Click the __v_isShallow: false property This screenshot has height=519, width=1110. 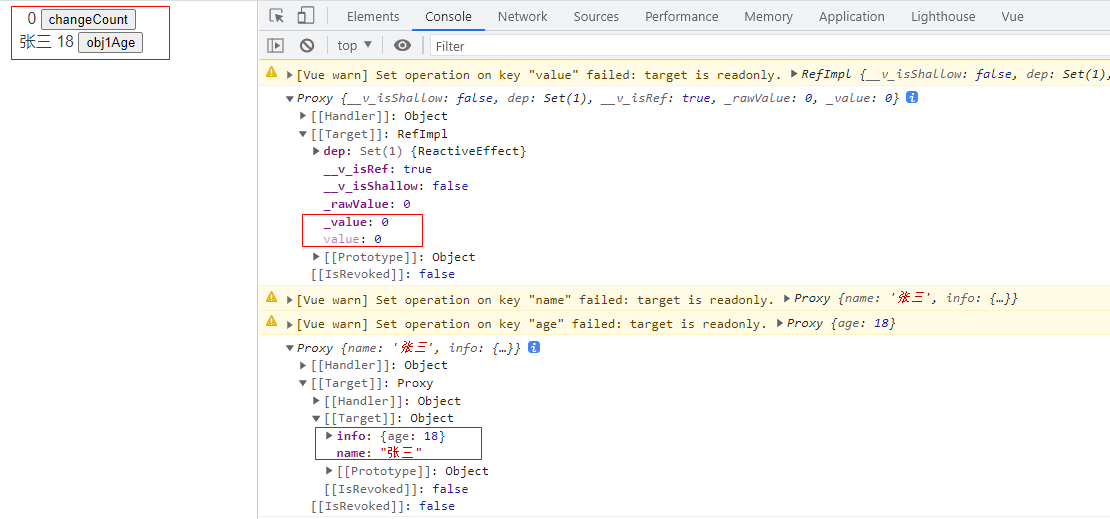(x=396, y=186)
